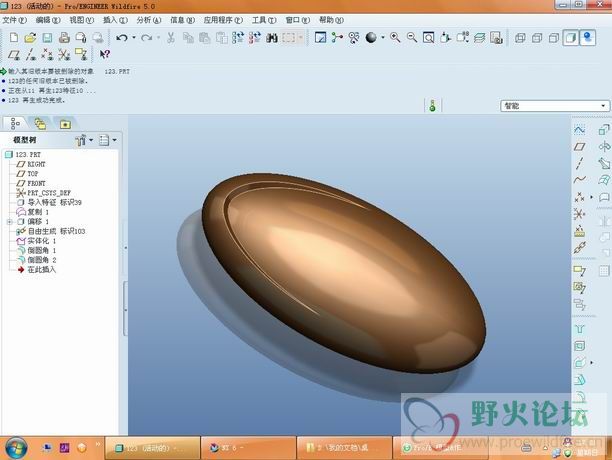Open the datum point flyout arrow
This screenshot has height=460, width=612.
tap(591, 197)
